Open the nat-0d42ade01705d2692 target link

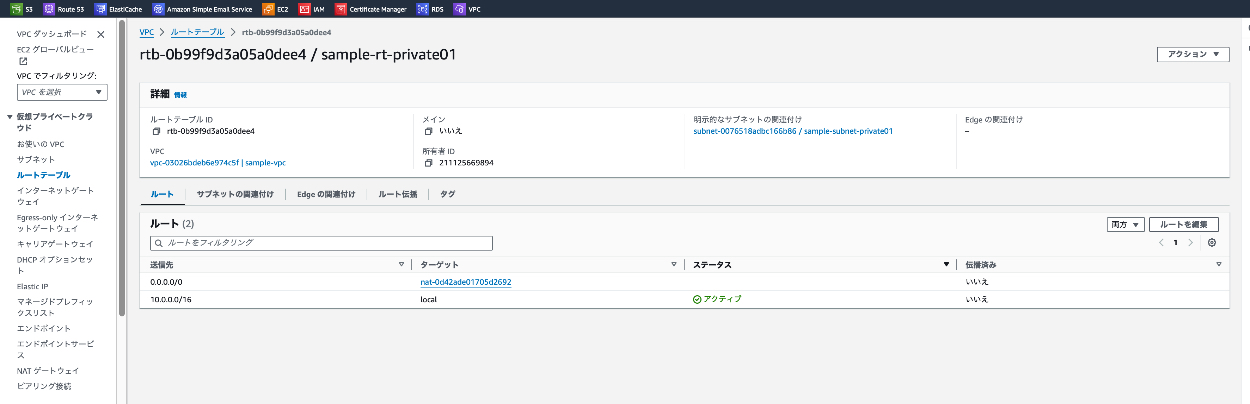click(x=465, y=282)
